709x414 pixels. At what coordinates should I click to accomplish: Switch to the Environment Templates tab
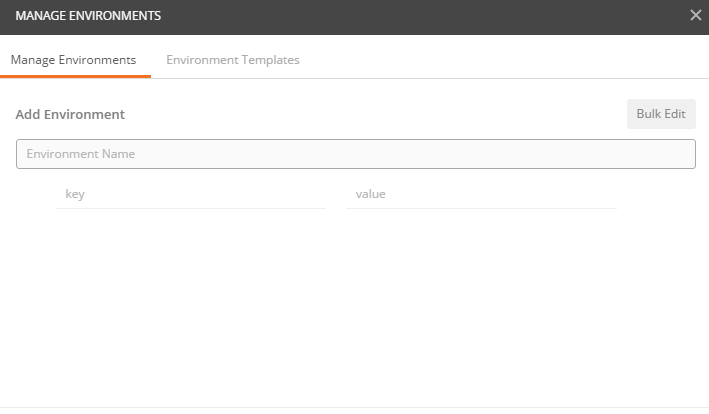pos(233,60)
